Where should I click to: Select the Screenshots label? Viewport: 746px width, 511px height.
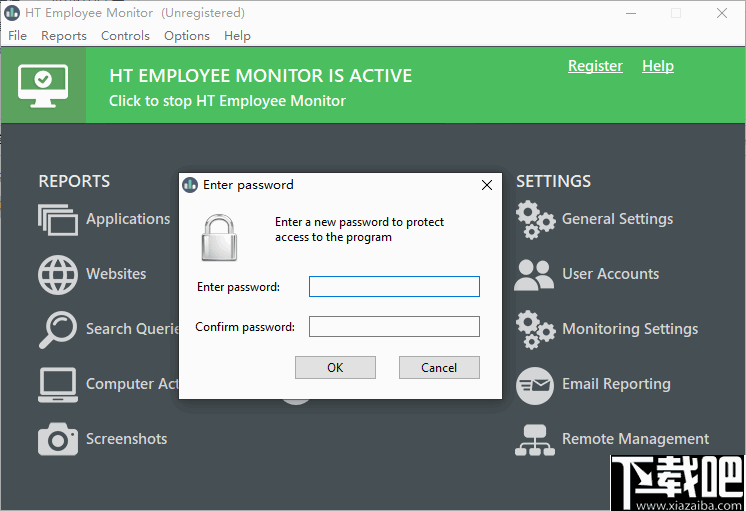(x=127, y=439)
